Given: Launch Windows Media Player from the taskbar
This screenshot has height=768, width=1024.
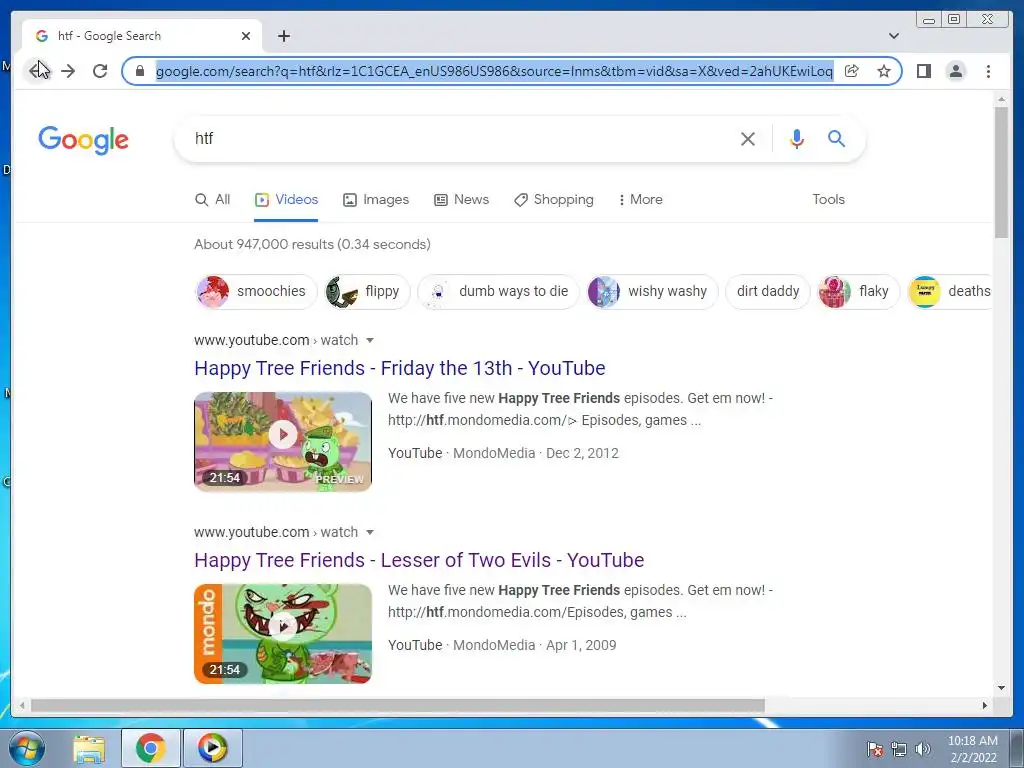Looking at the screenshot, I should (x=213, y=748).
